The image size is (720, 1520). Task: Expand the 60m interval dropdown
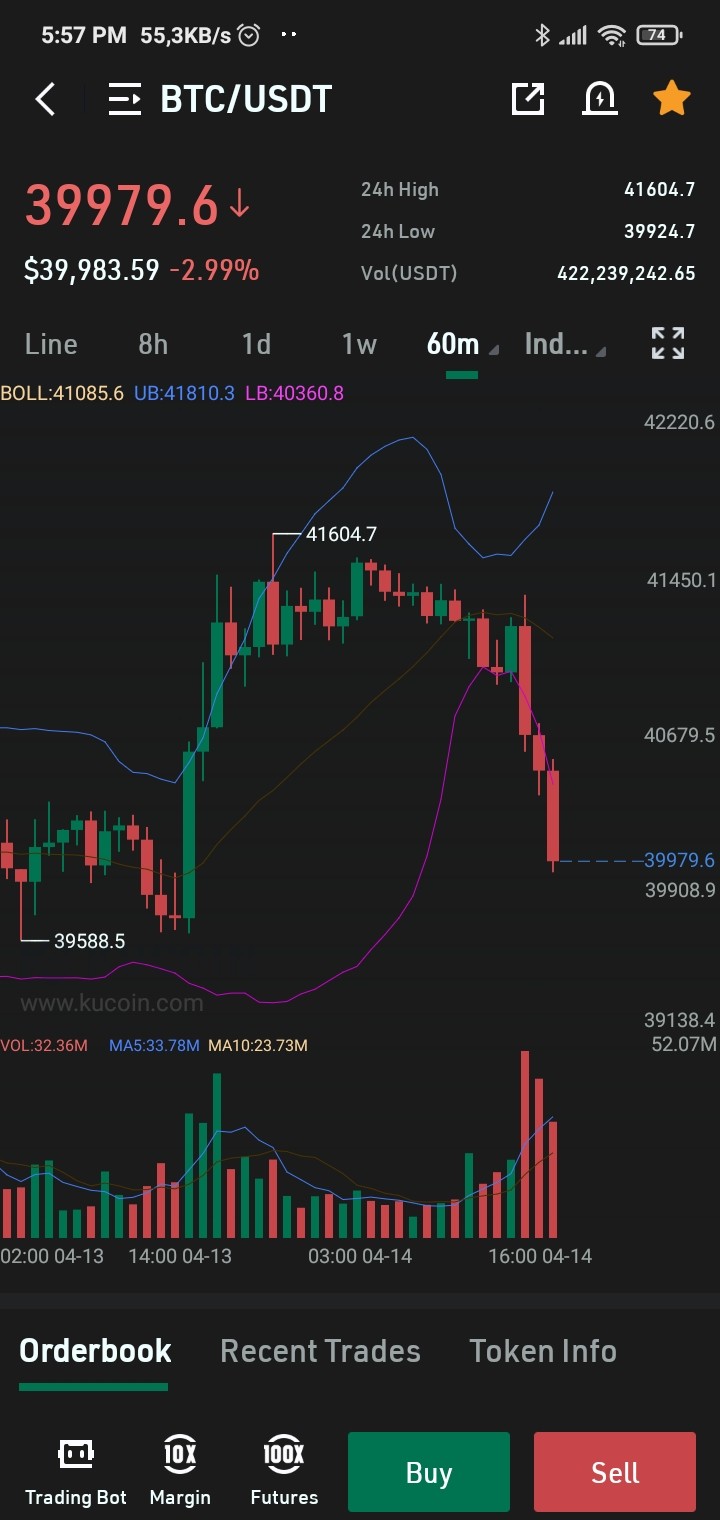click(x=462, y=344)
